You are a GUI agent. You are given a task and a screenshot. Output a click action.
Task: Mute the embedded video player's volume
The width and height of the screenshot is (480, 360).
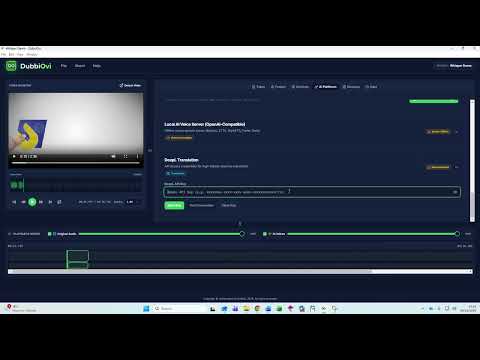click(x=113, y=156)
